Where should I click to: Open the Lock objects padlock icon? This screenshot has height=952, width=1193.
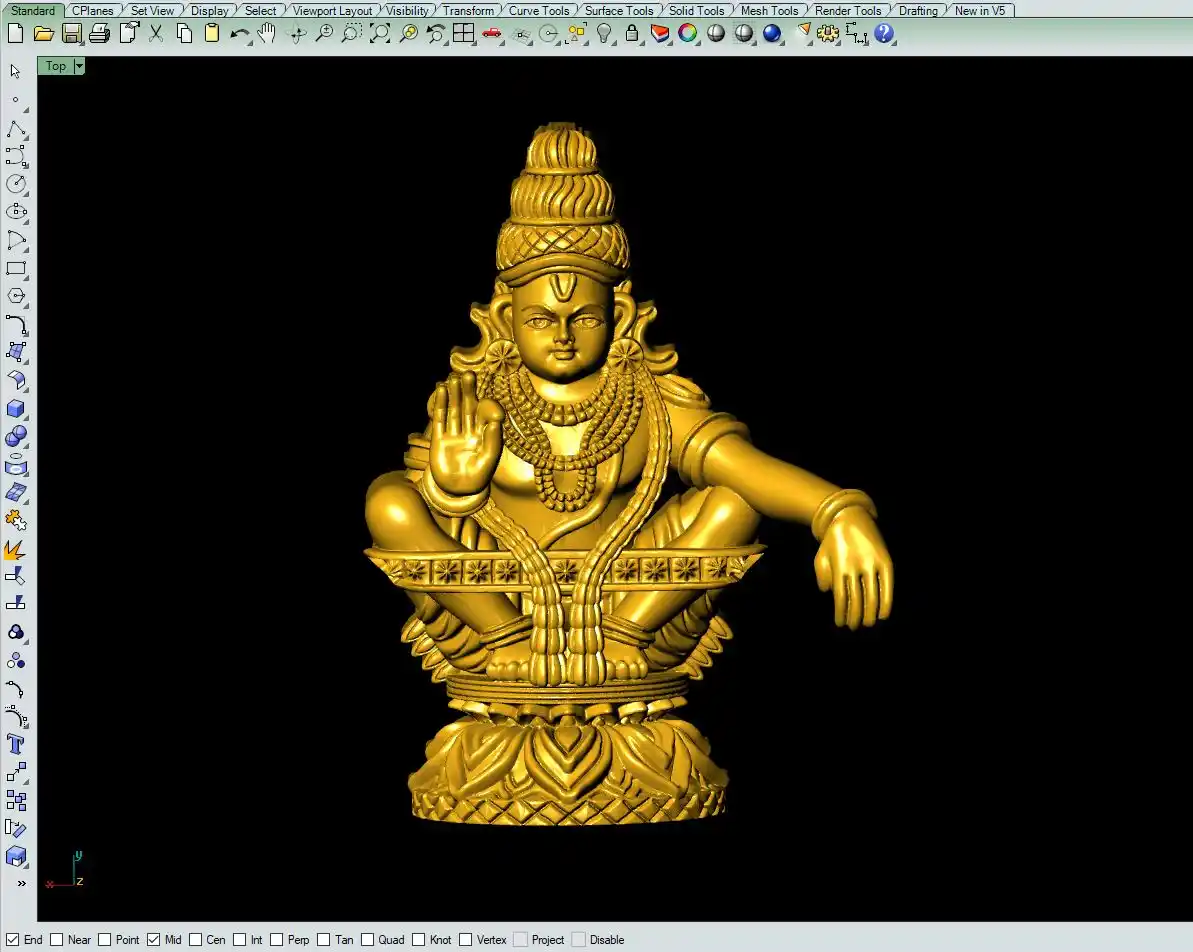pos(632,33)
